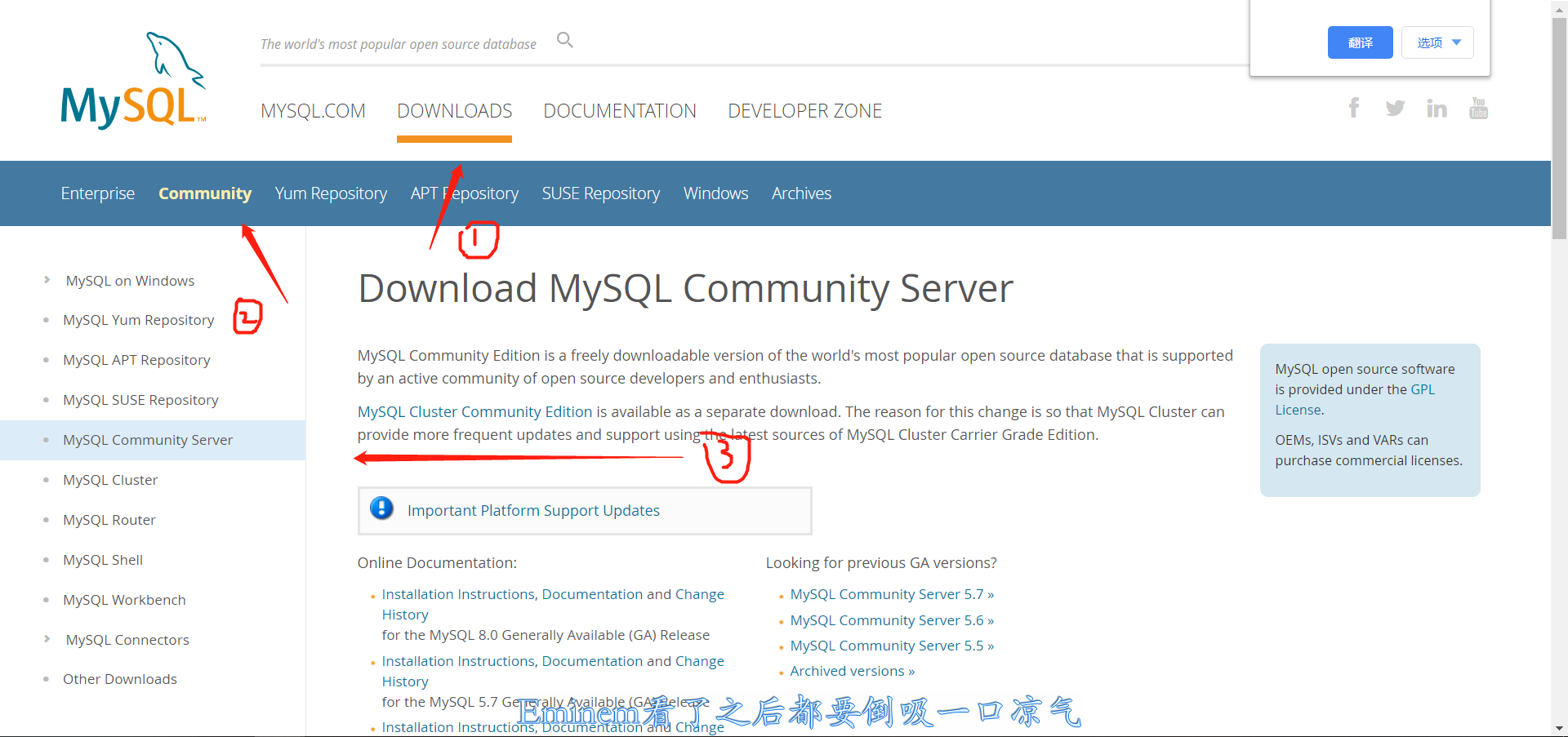
Task: Select the Windows tab in the blue bar
Action: (715, 193)
